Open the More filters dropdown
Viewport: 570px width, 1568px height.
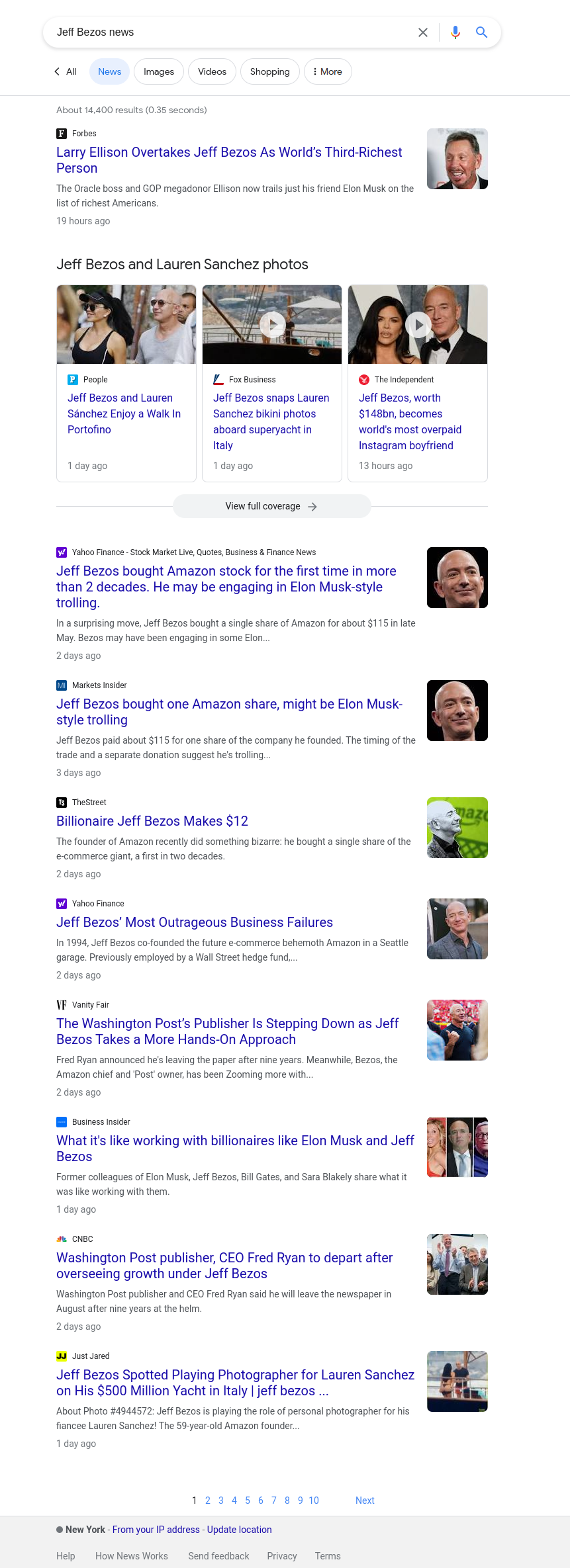pyautogui.click(x=328, y=71)
